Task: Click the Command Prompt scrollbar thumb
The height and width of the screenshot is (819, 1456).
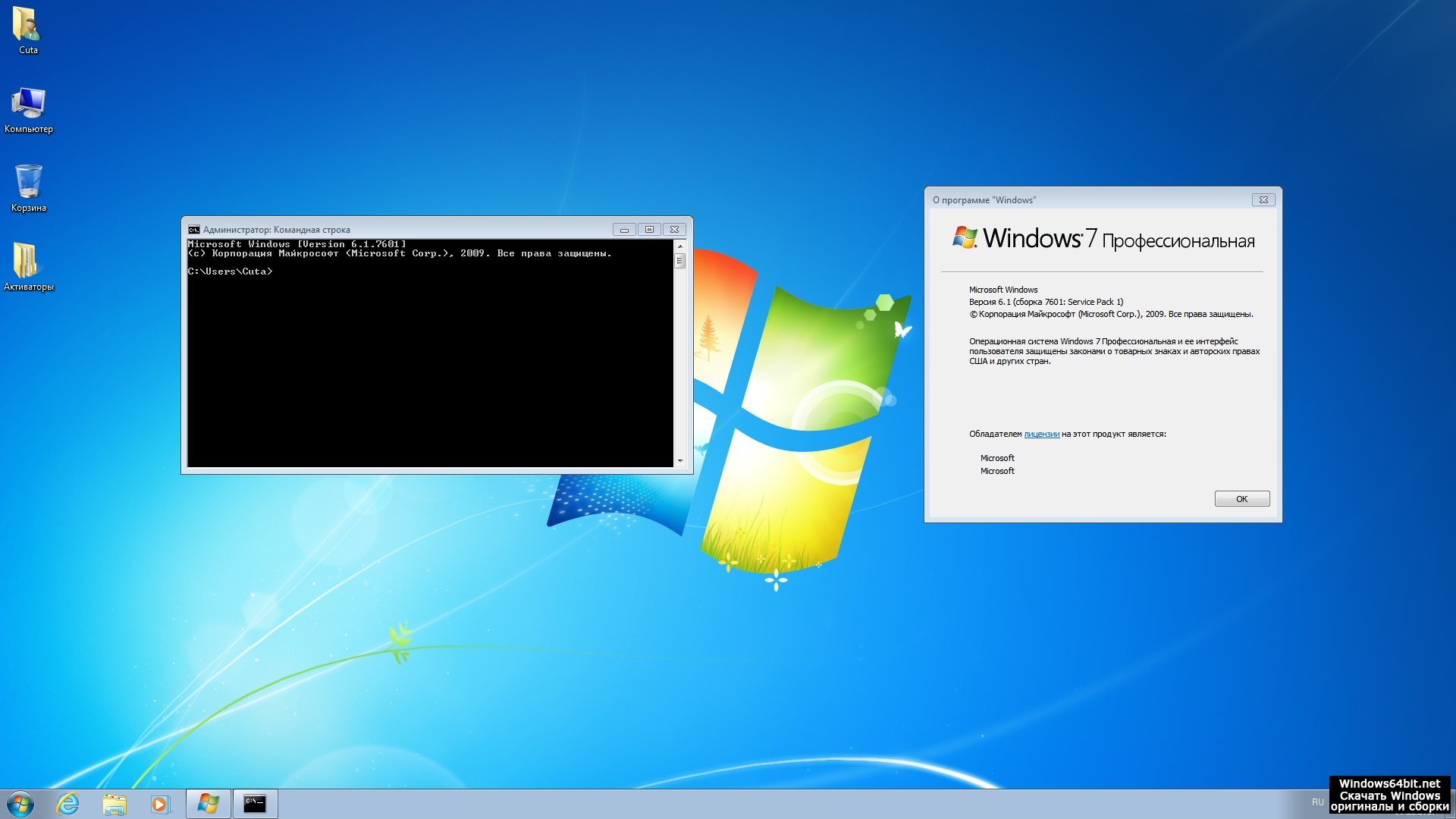Action: [x=679, y=261]
